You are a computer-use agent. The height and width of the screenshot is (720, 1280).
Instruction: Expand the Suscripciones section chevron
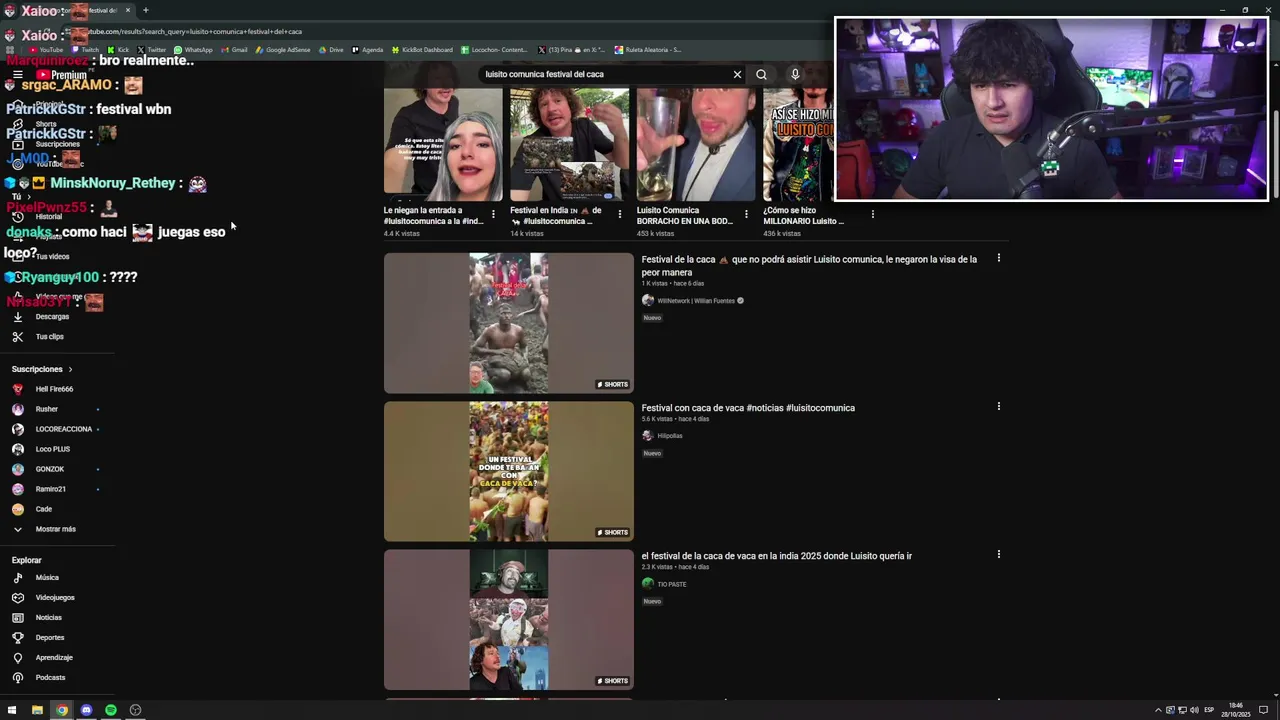pos(70,370)
